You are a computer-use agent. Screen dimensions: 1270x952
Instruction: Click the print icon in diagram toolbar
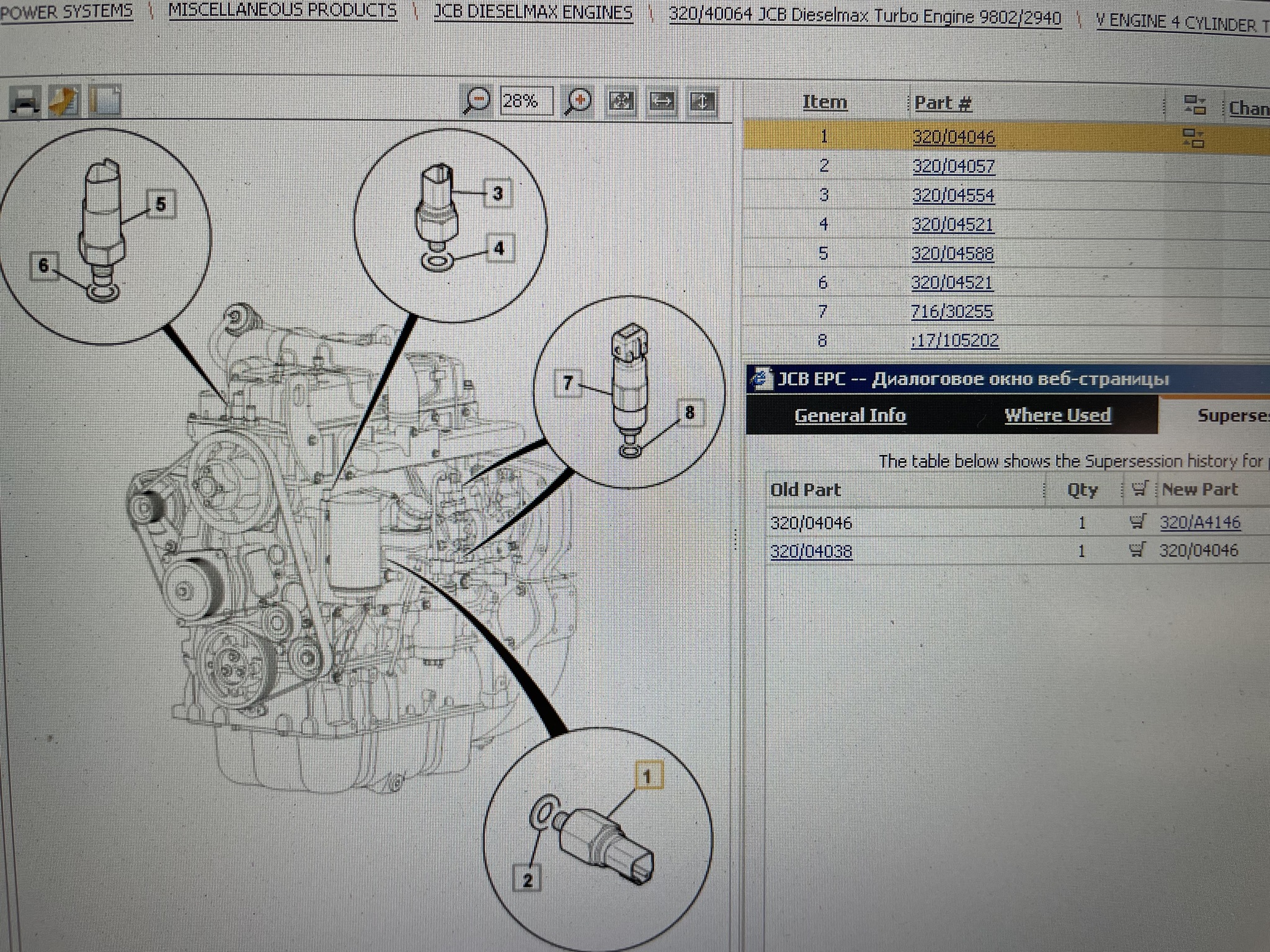click(25, 101)
